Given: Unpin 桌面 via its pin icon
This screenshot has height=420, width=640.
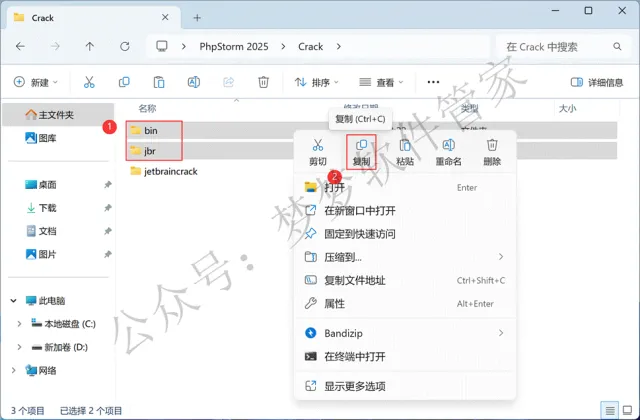Looking at the screenshot, I should coord(107,184).
